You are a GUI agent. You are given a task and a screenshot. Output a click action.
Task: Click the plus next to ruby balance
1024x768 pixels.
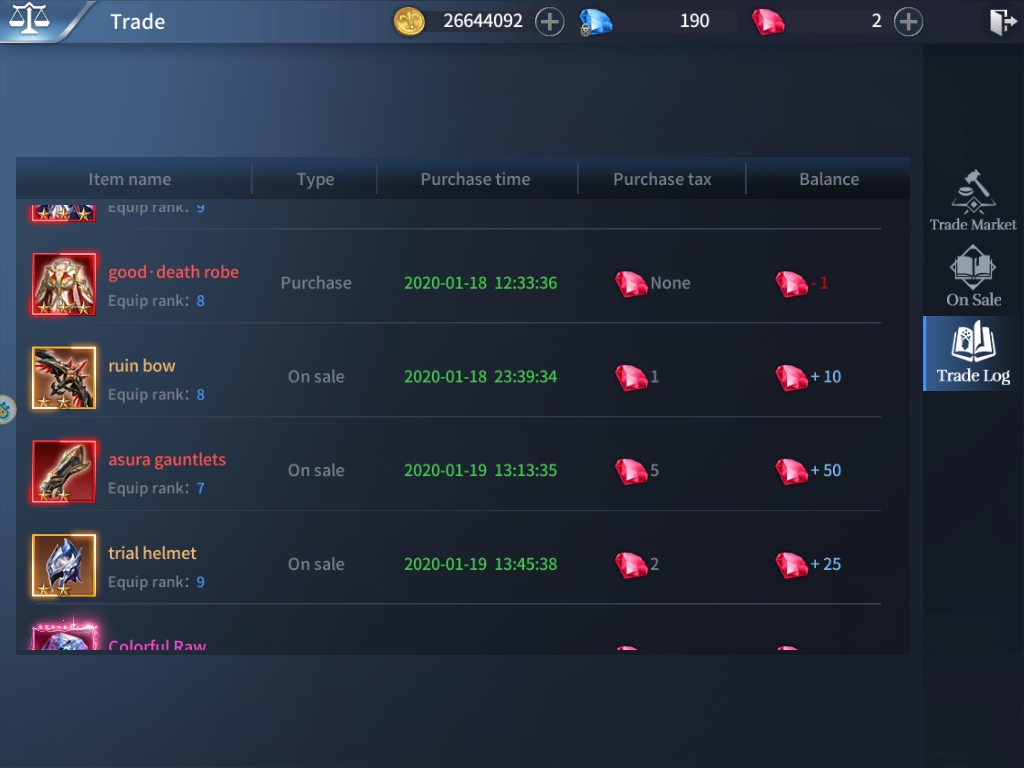909,20
